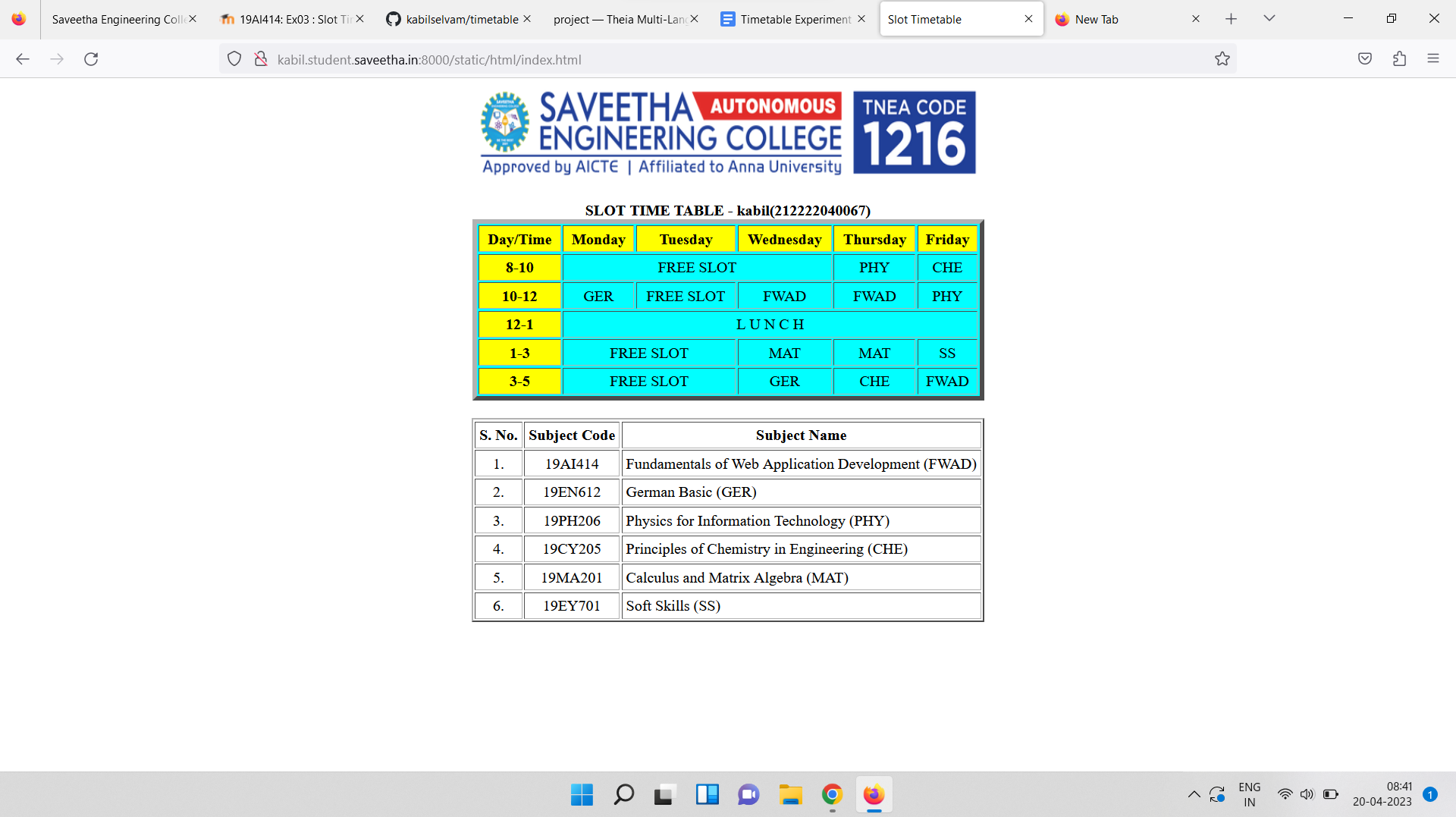This screenshot has width=1456, height=817.
Task: Open Google Chrome from taskbar
Action: tap(832, 794)
